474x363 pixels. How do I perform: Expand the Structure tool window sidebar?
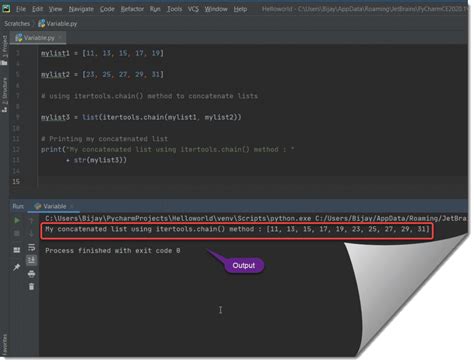[4, 95]
